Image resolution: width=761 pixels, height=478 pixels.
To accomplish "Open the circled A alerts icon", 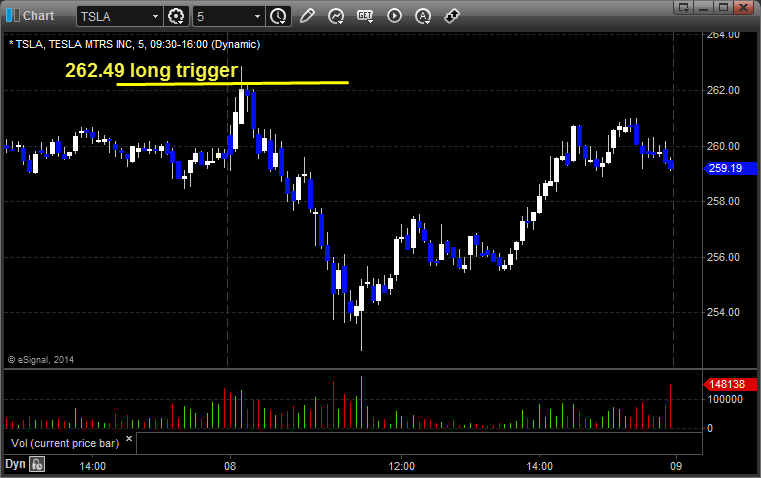I will (423, 16).
